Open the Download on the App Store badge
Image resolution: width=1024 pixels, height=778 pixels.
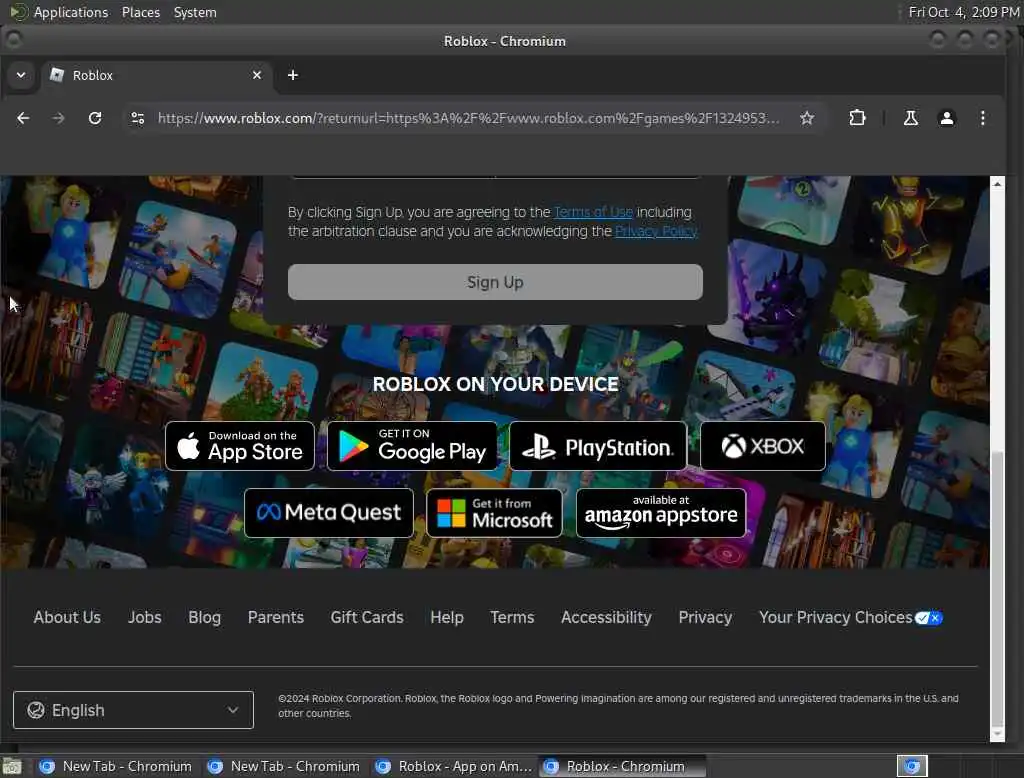240,446
